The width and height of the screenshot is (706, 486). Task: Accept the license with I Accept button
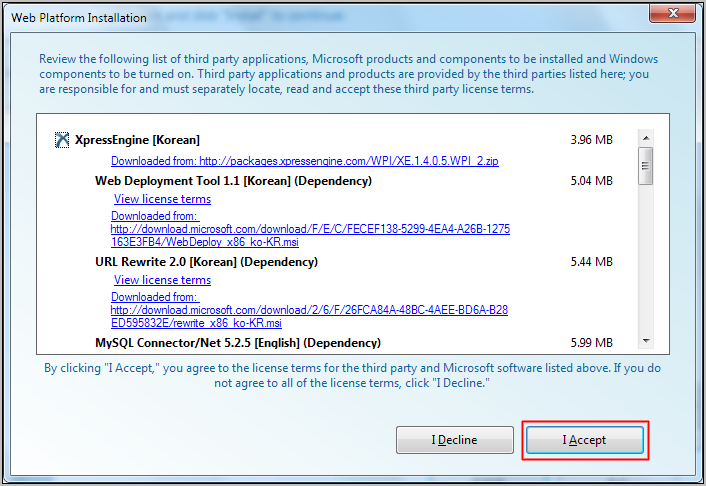point(584,440)
